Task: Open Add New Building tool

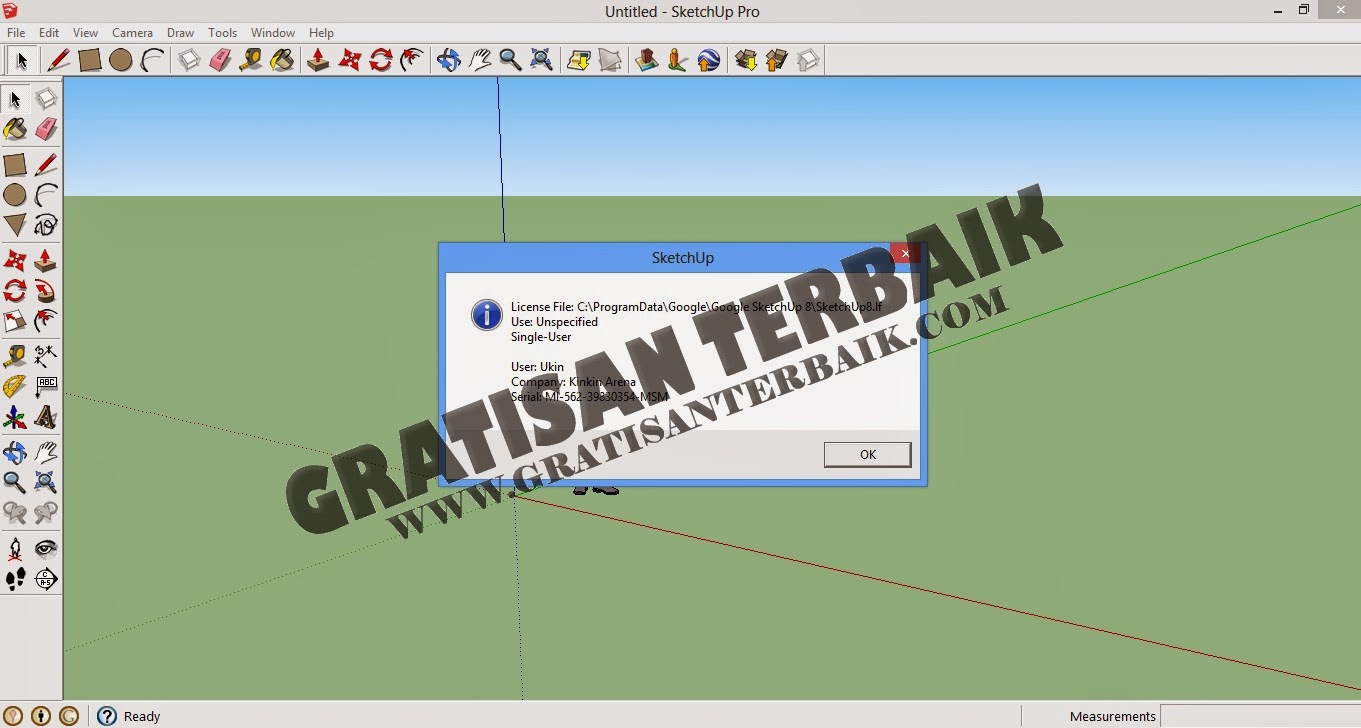Action: click(646, 61)
